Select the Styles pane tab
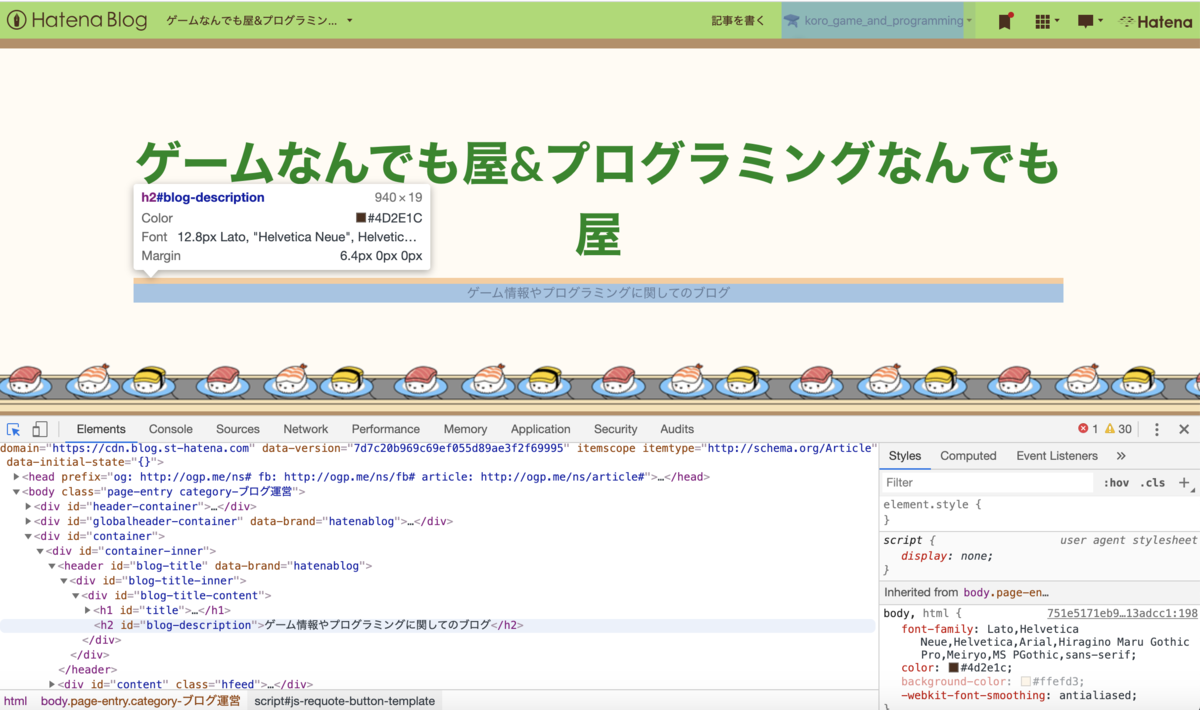 pyautogui.click(x=905, y=456)
